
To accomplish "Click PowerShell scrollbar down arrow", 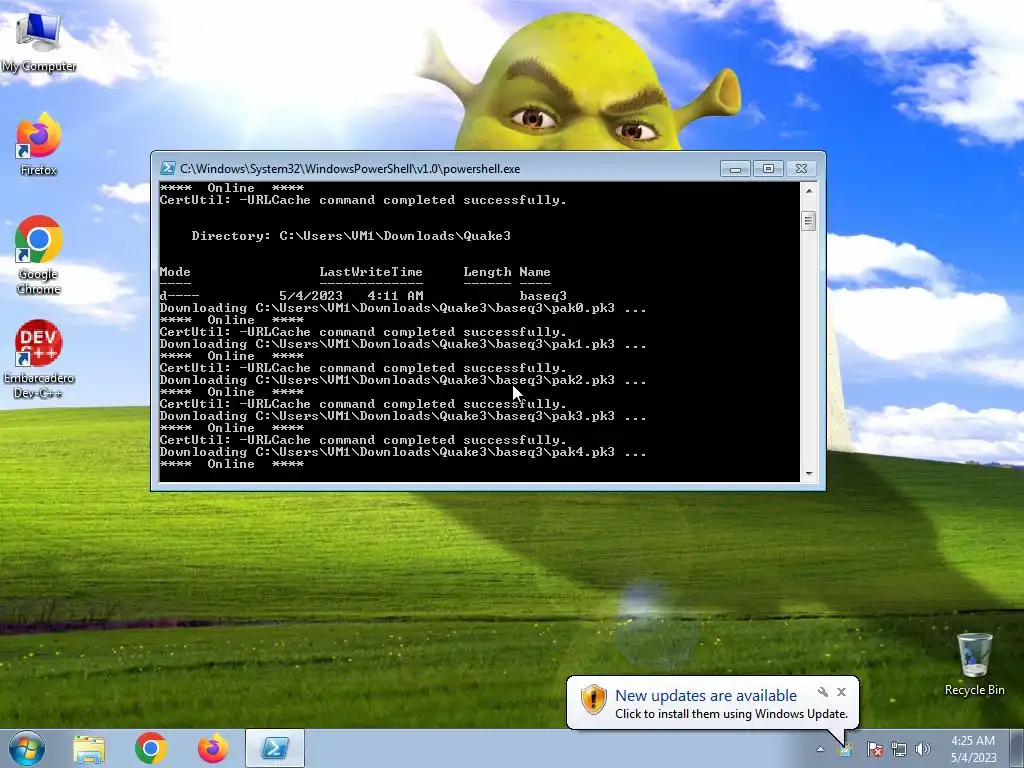I will 808,473.
